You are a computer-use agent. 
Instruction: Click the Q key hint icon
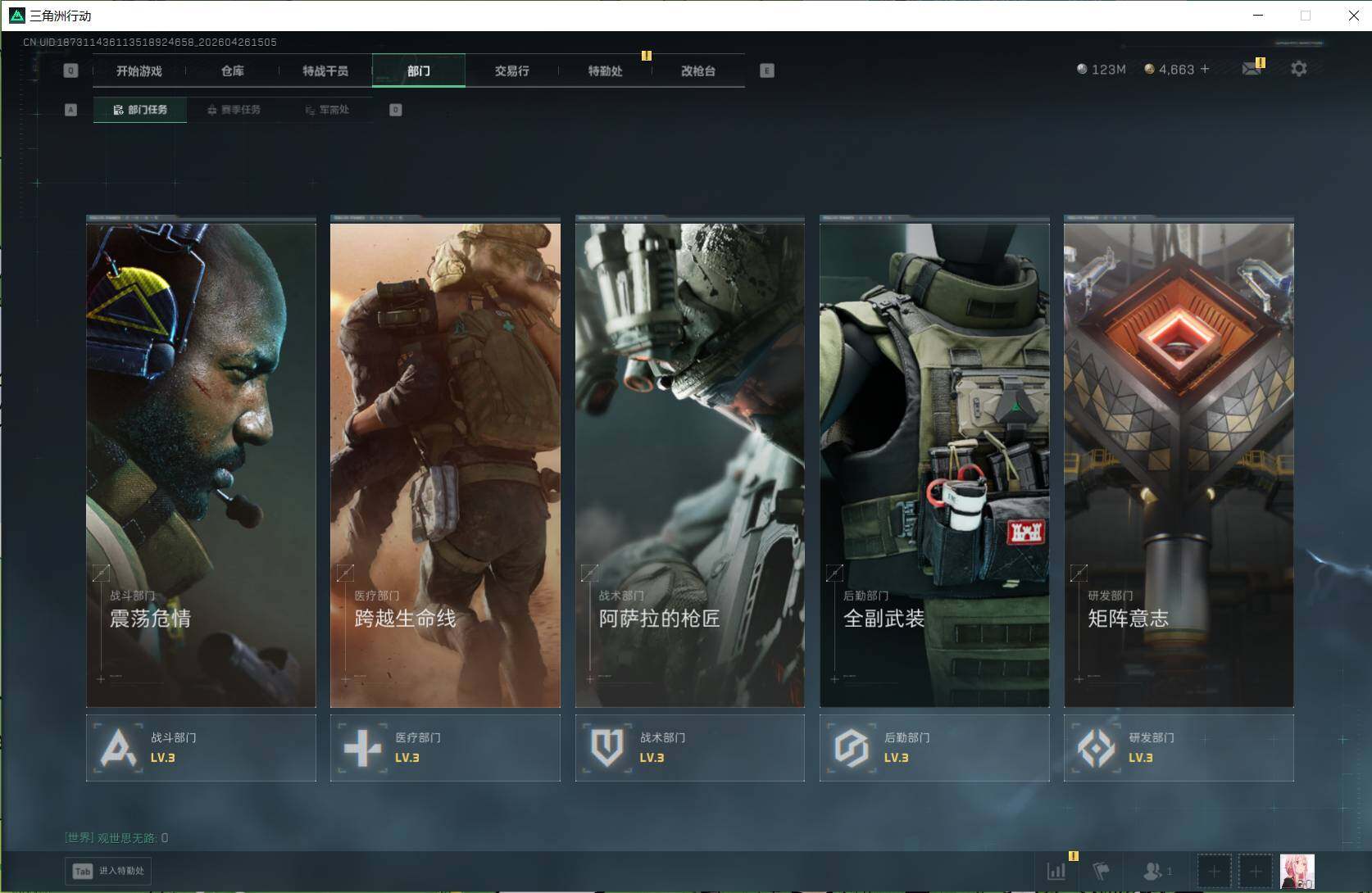pos(70,70)
